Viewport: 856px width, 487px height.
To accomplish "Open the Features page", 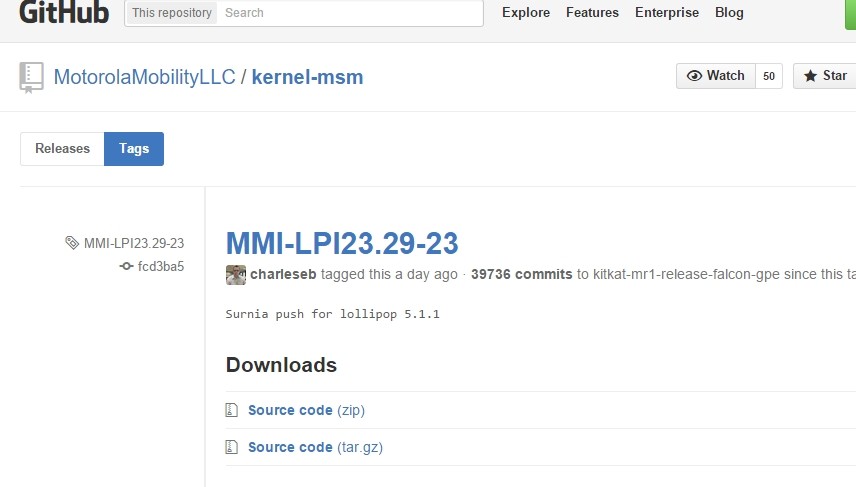I will coord(592,13).
